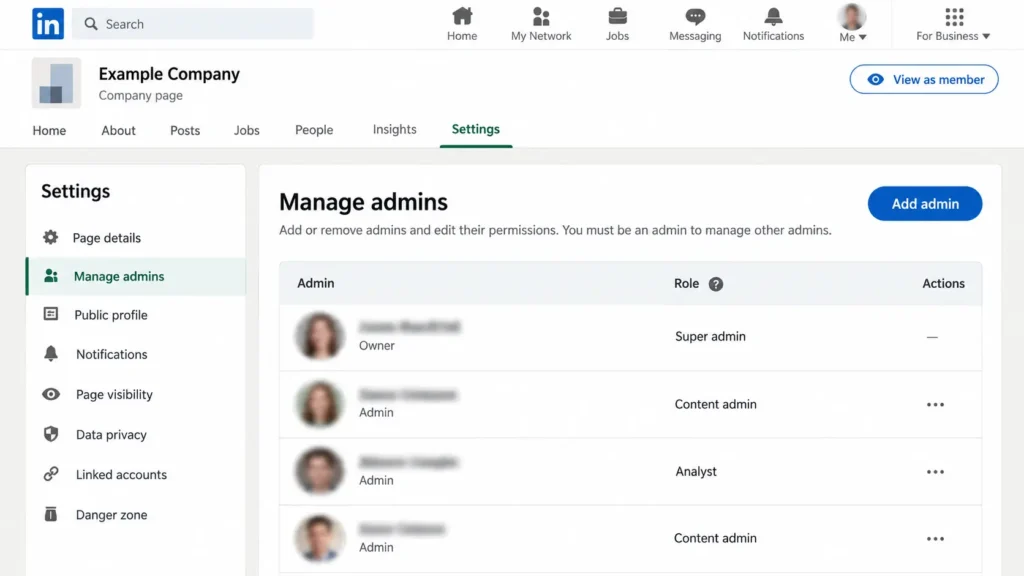Open actions menu for first Content admin
The height and width of the screenshot is (576, 1024).
click(x=935, y=405)
